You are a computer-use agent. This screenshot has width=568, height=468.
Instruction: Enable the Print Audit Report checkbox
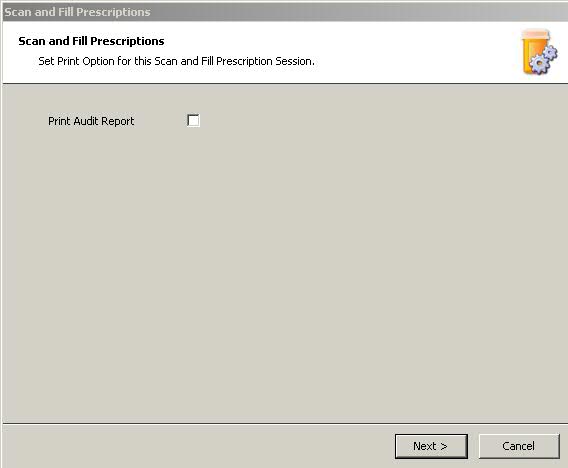pyautogui.click(x=193, y=120)
